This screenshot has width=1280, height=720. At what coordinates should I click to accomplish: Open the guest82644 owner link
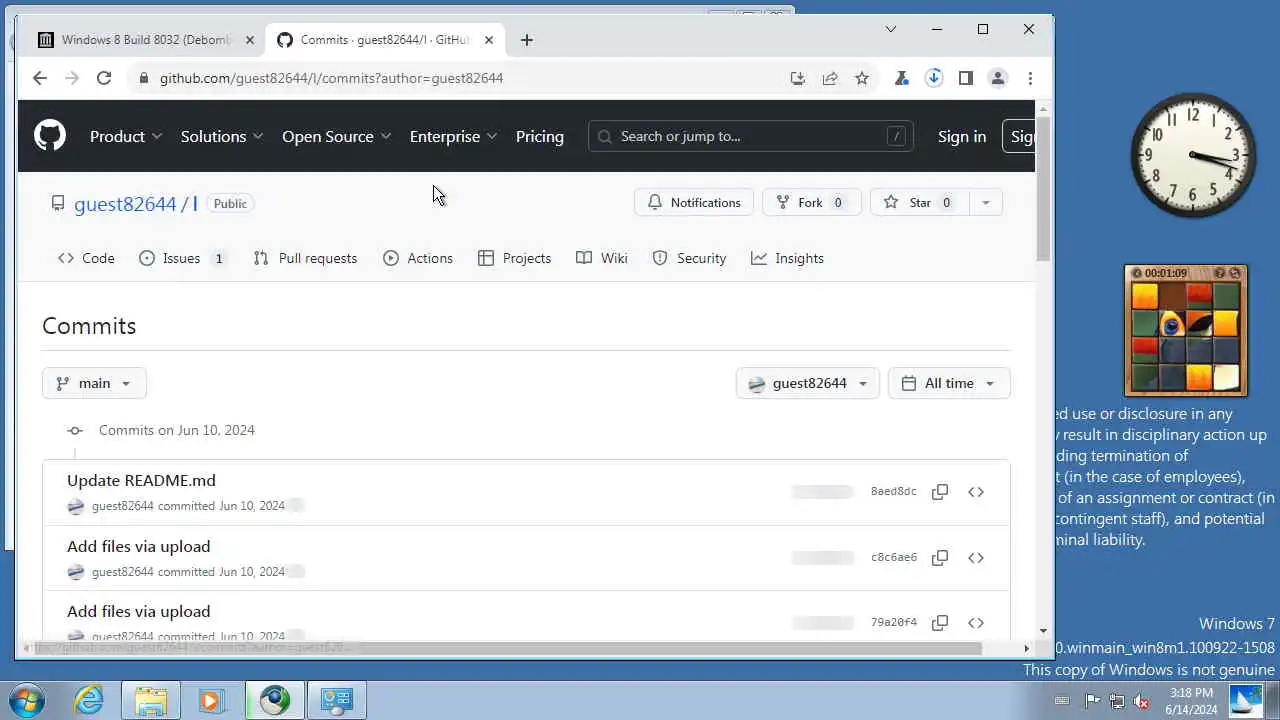click(125, 204)
